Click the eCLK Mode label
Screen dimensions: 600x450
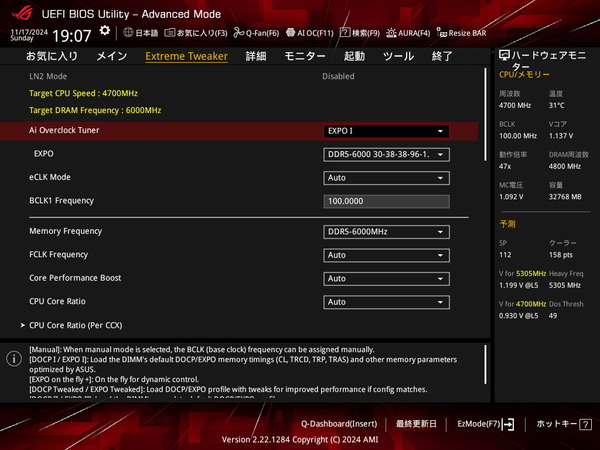[50, 177]
